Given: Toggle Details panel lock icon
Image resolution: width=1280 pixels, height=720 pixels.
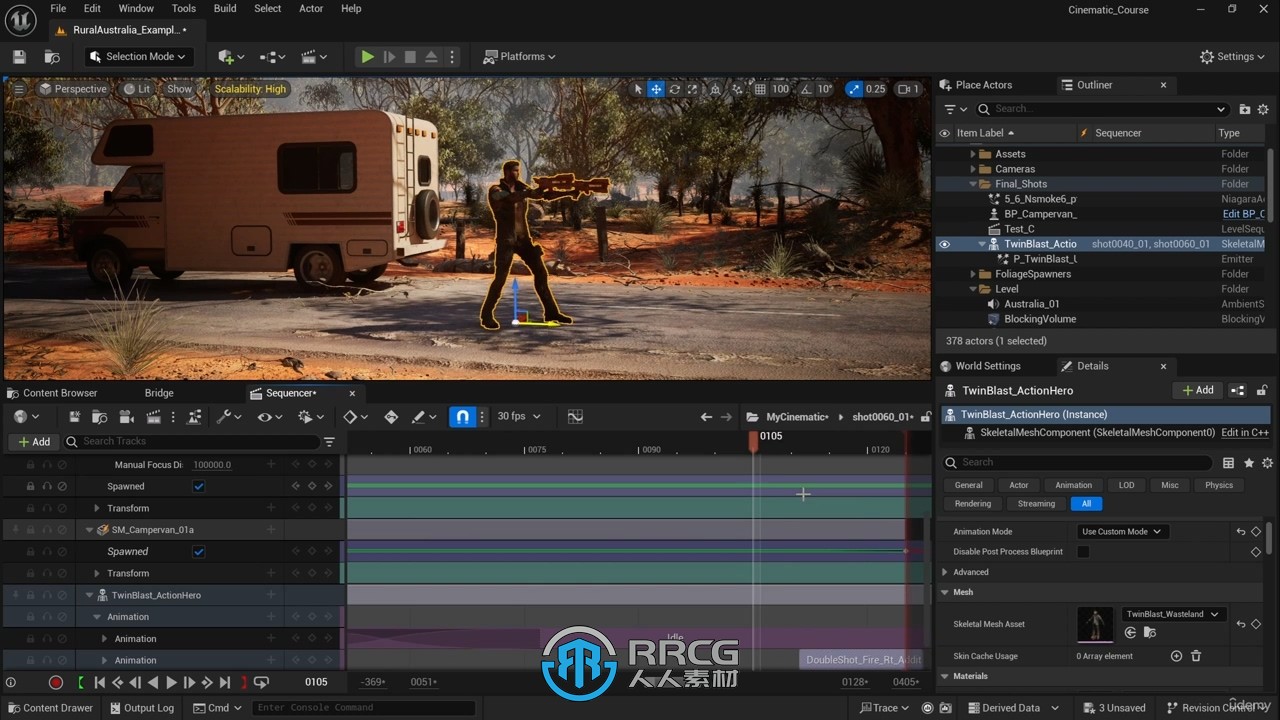Looking at the screenshot, I should click(x=1262, y=391).
